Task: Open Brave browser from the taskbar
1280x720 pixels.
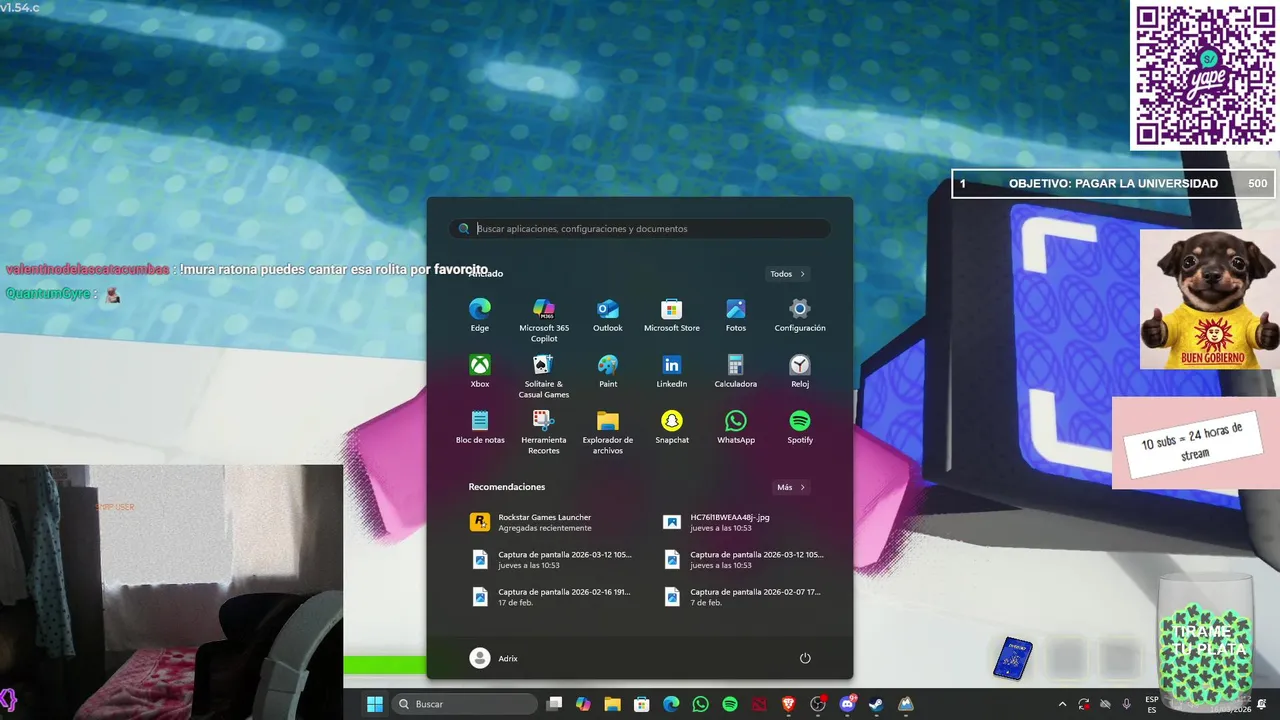Action: coord(788,704)
